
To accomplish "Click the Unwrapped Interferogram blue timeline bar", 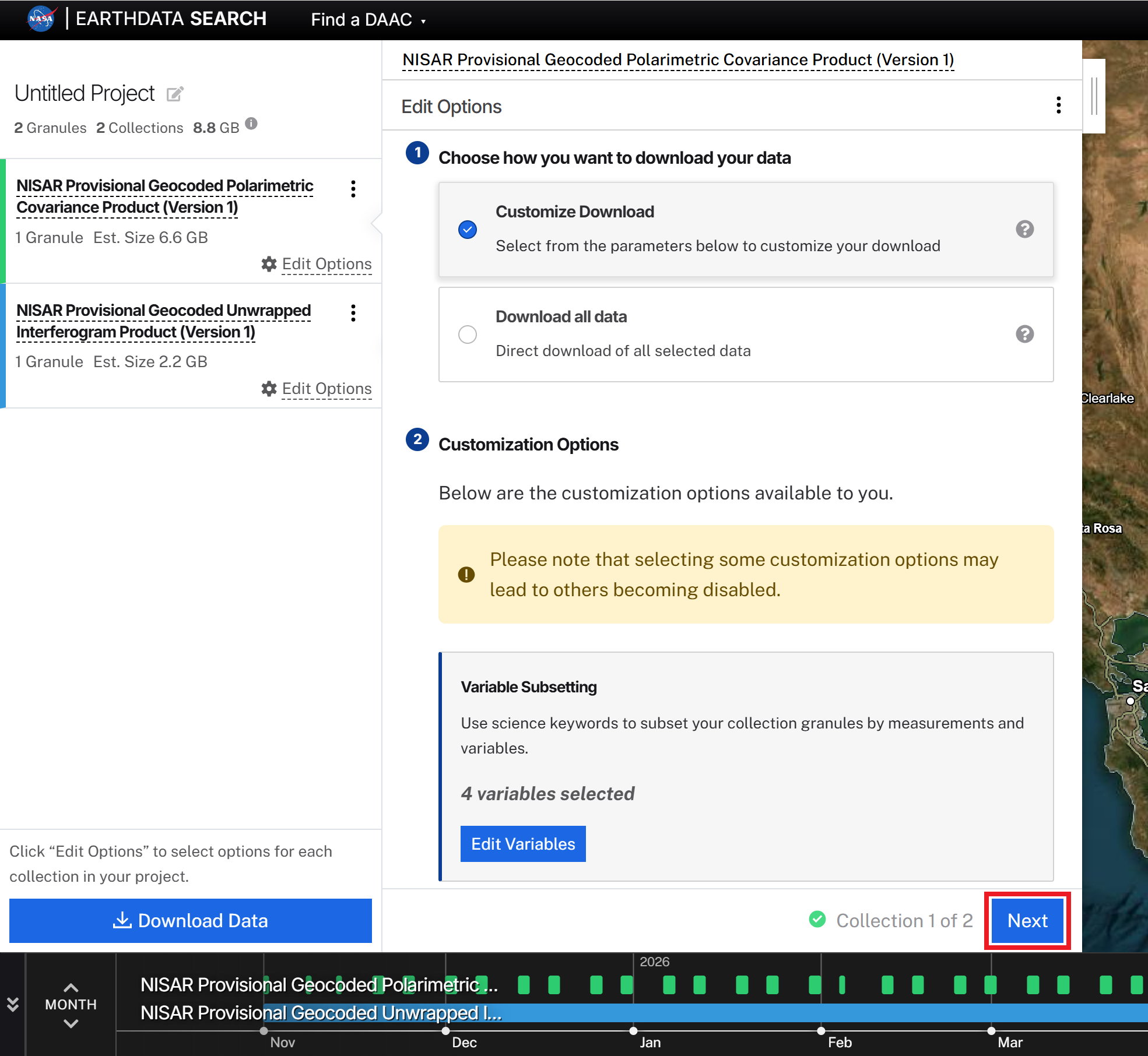I will [705, 1013].
